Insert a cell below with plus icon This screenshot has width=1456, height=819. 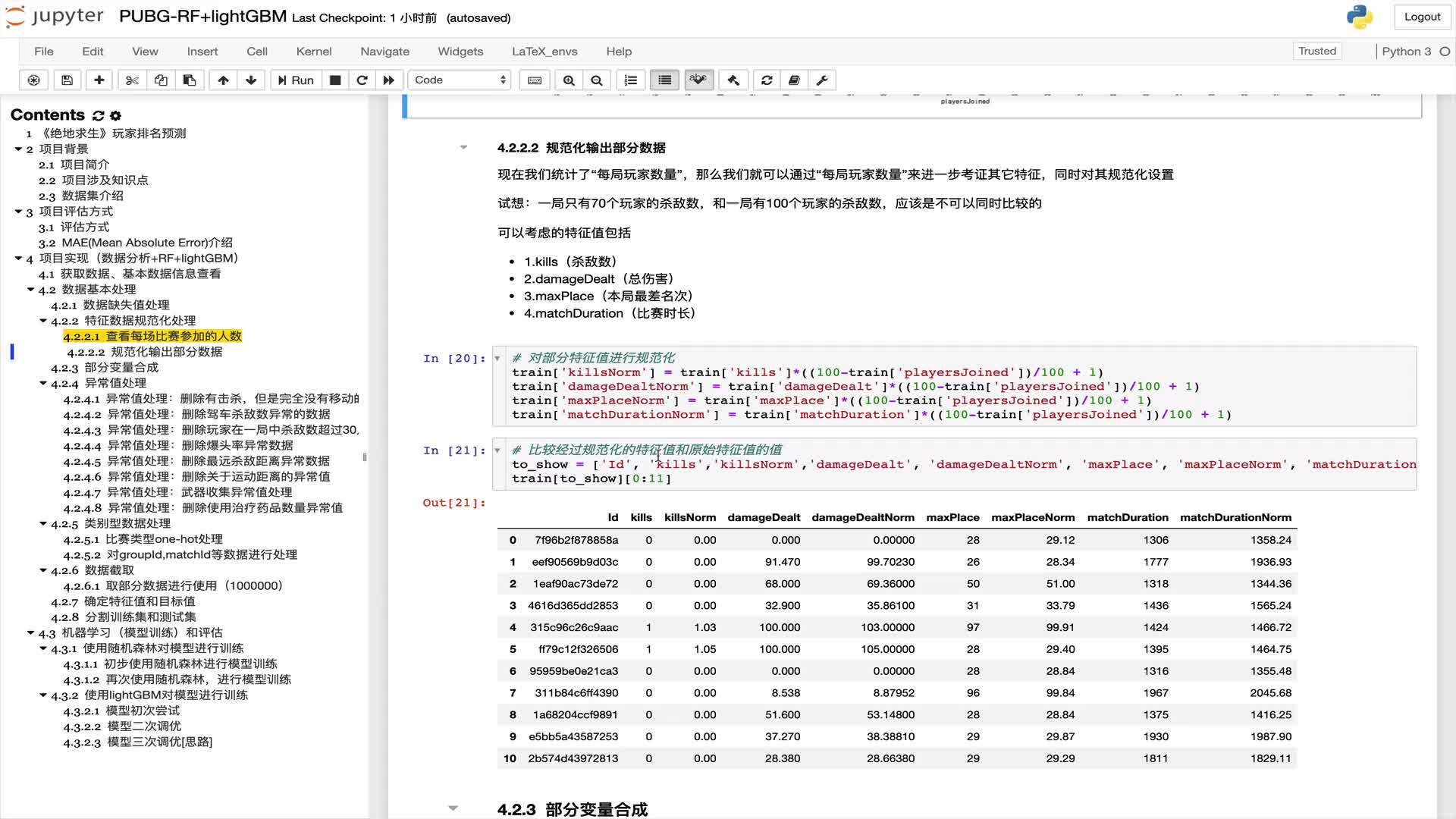pos(99,80)
